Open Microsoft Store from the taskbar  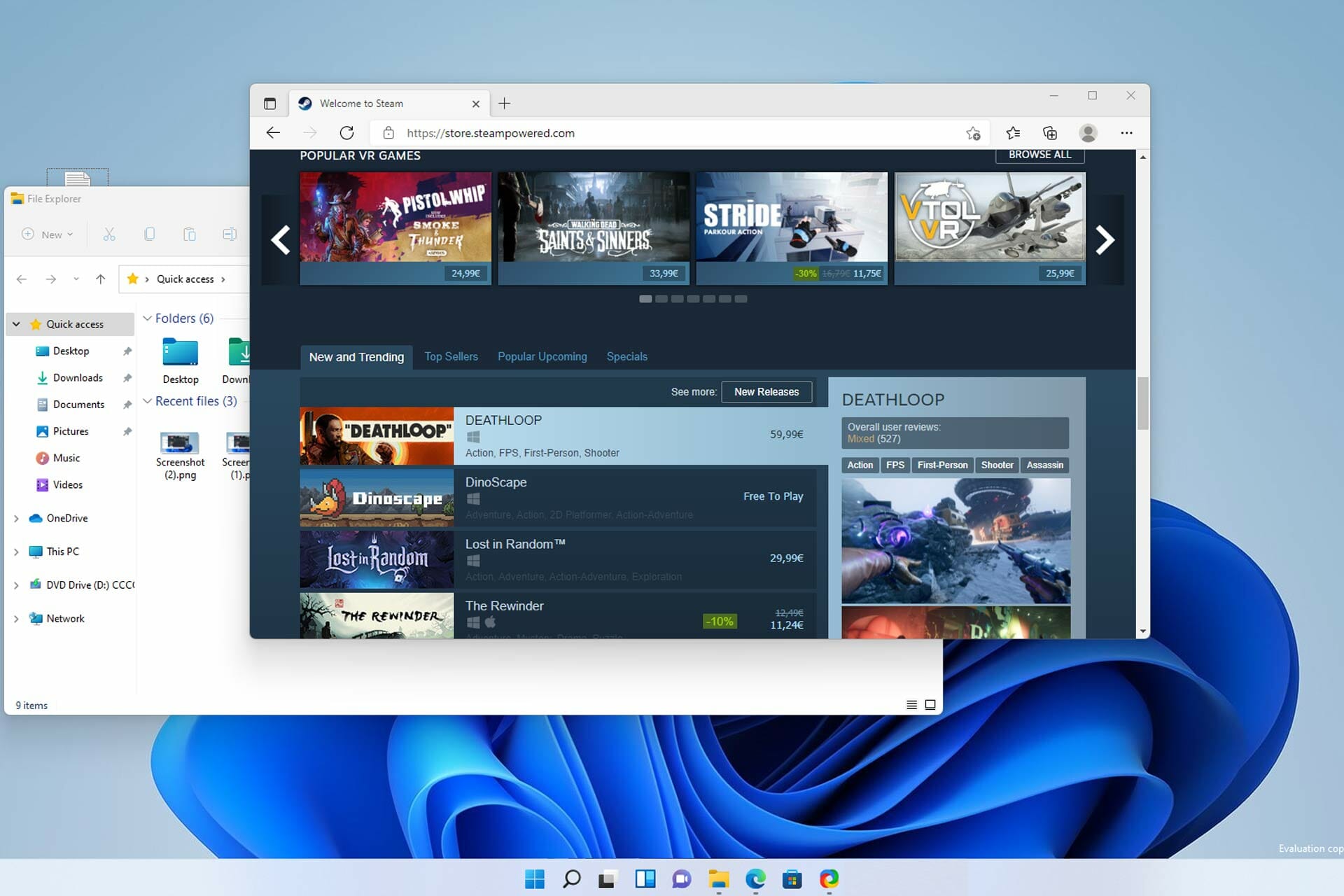pos(792,878)
